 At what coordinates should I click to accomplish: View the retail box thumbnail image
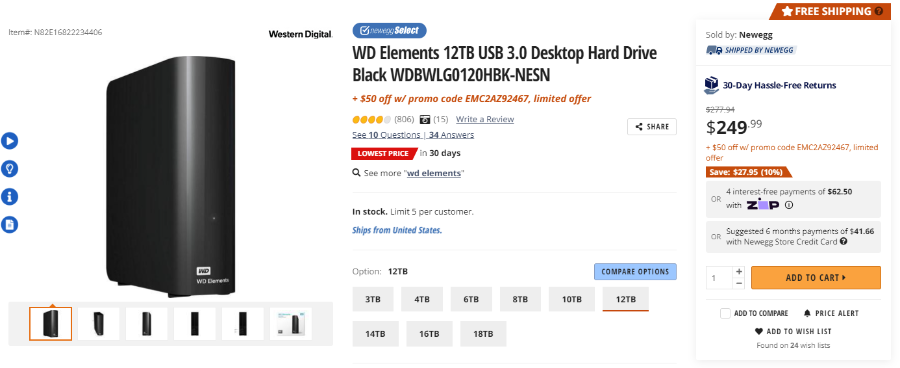click(291, 324)
